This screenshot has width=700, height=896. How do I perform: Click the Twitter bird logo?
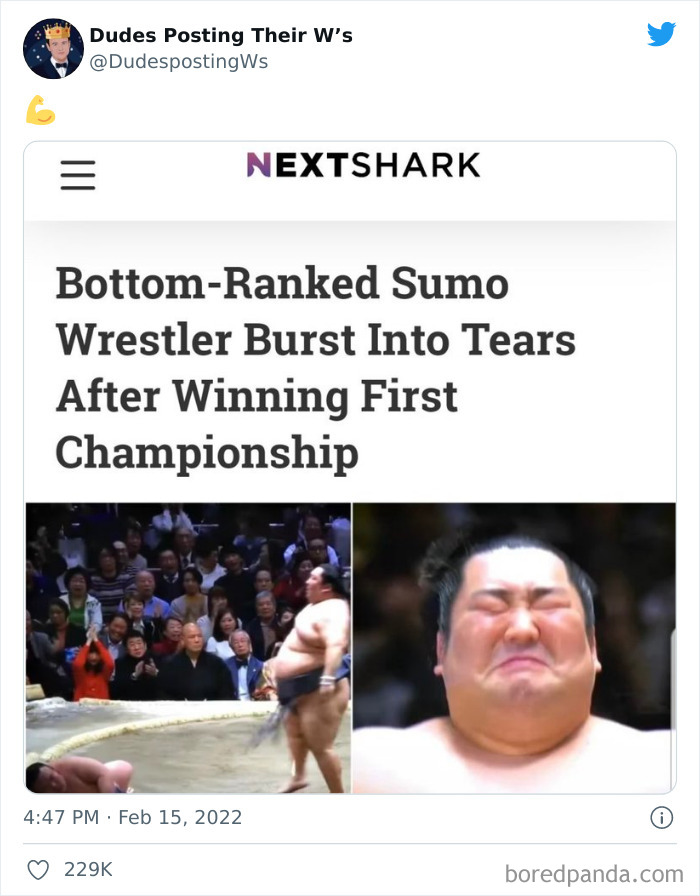pyautogui.click(x=661, y=34)
